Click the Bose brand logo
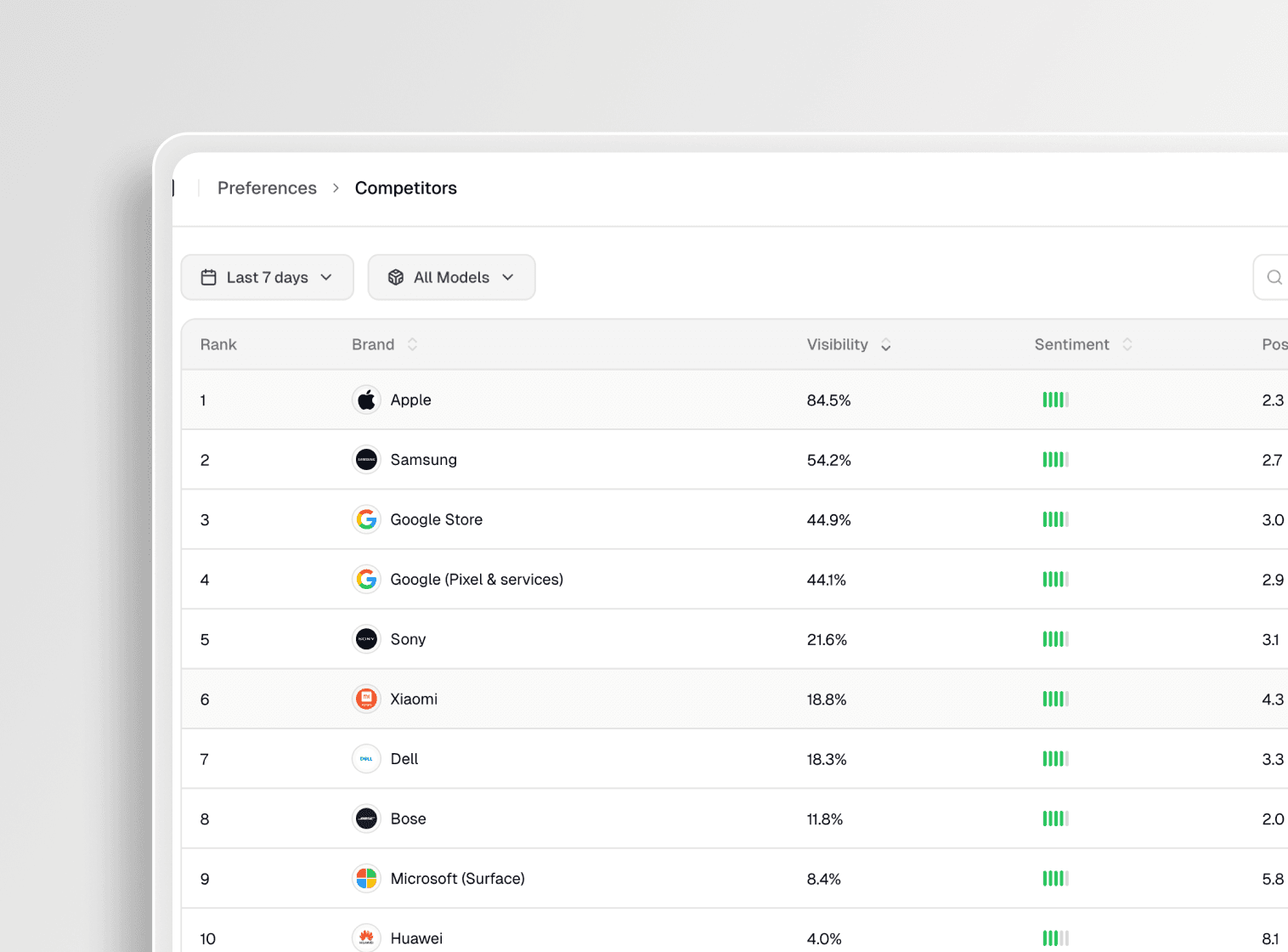 click(366, 818)
